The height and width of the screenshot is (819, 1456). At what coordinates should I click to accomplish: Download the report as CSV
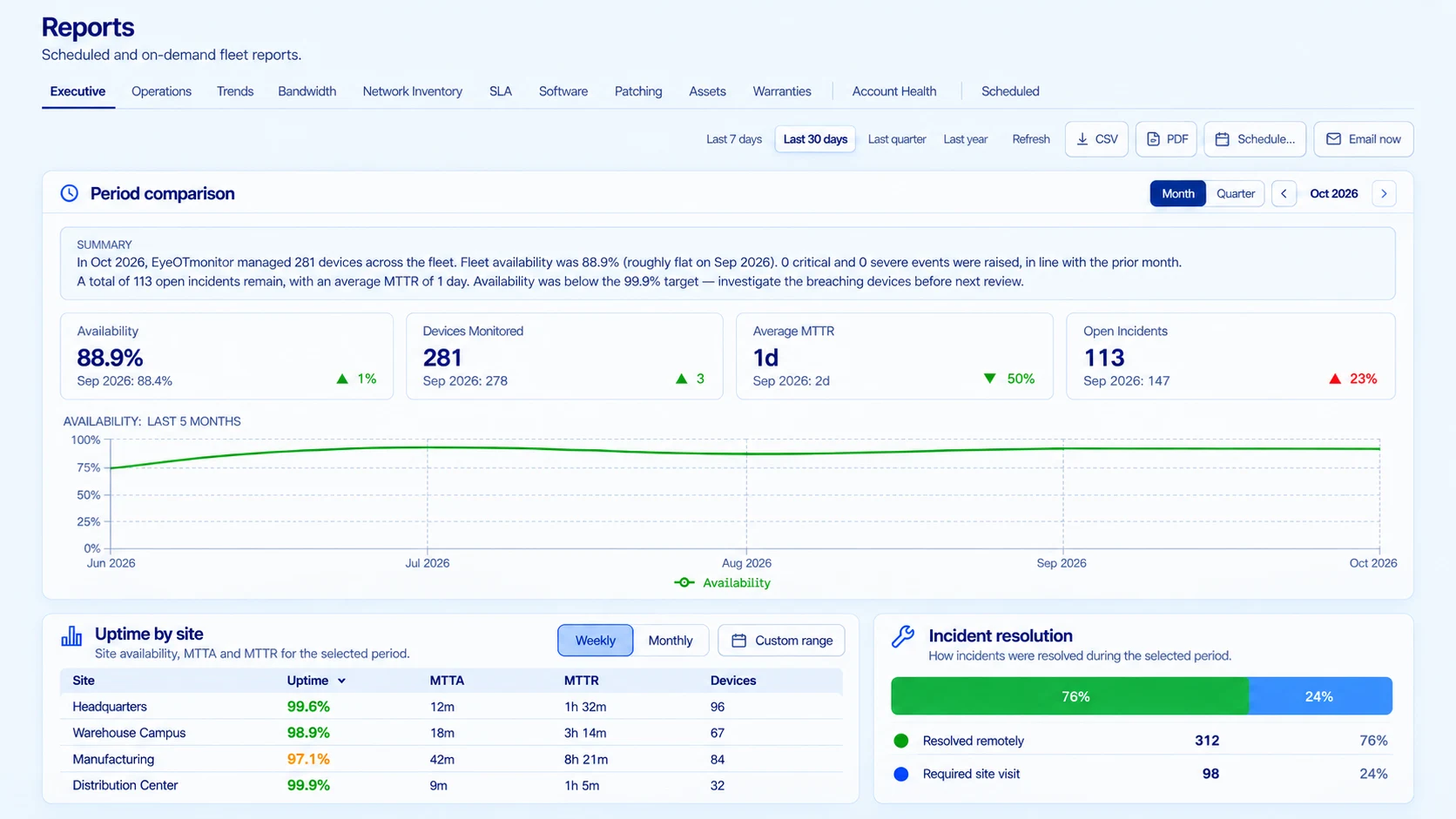[1096, 139]
